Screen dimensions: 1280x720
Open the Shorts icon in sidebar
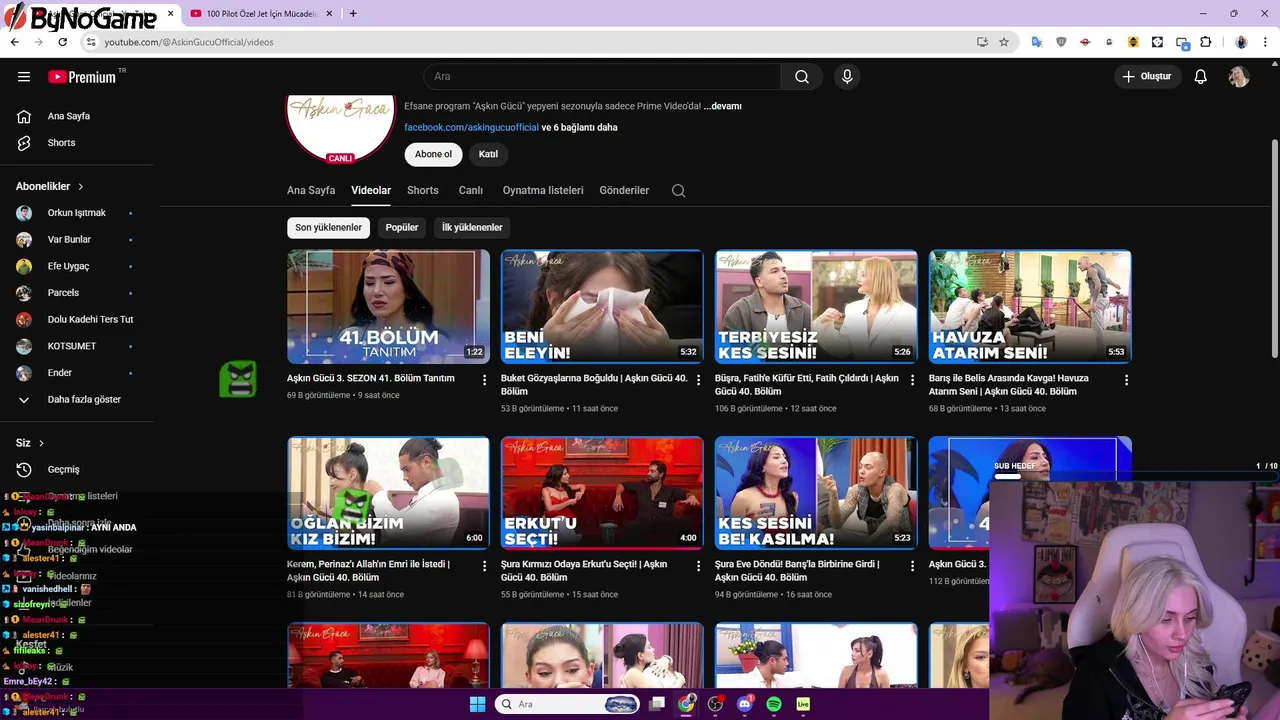coord(24,143)
